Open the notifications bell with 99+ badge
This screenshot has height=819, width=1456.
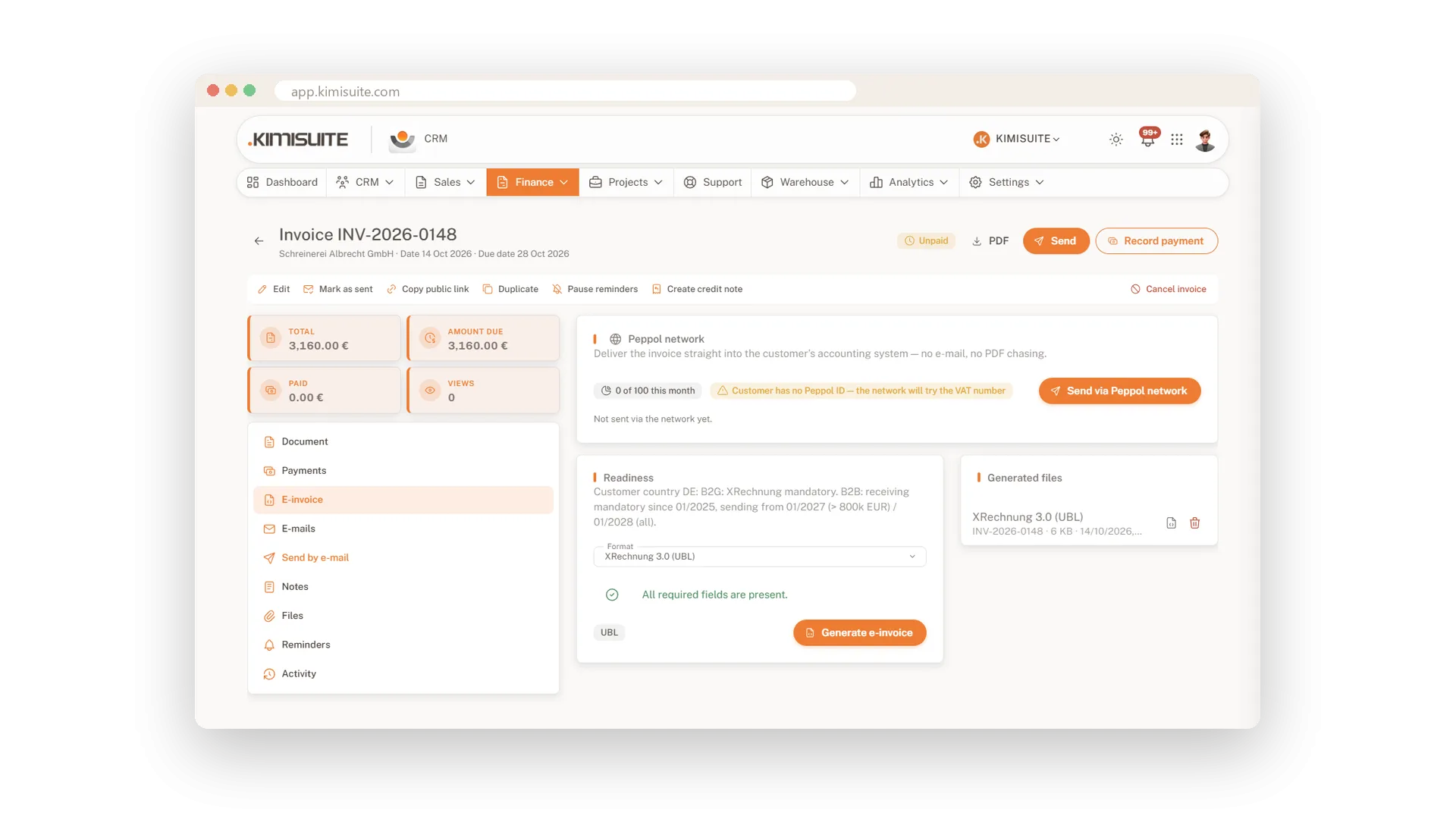coord(1148,138)
